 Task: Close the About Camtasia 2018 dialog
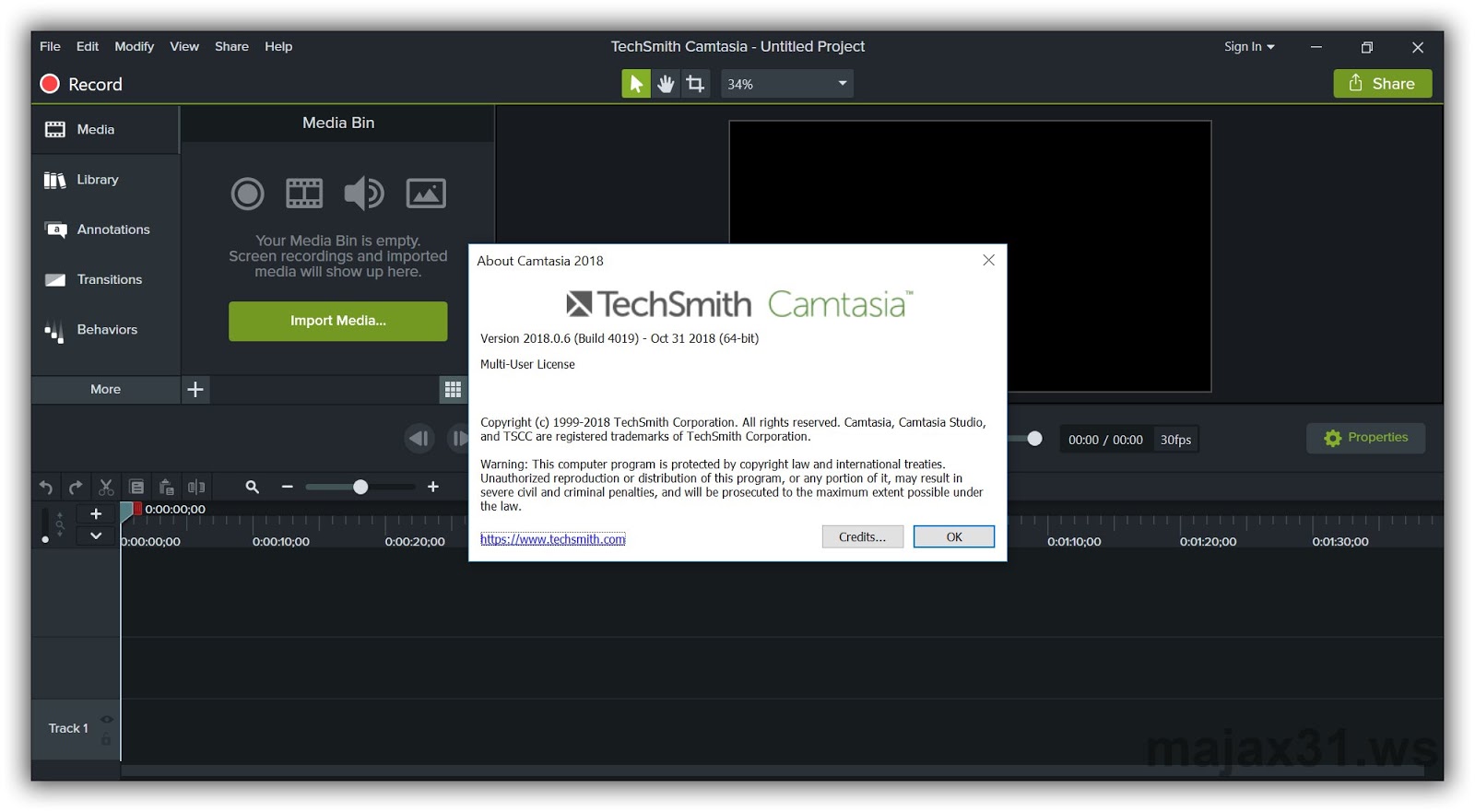(988, 261)
